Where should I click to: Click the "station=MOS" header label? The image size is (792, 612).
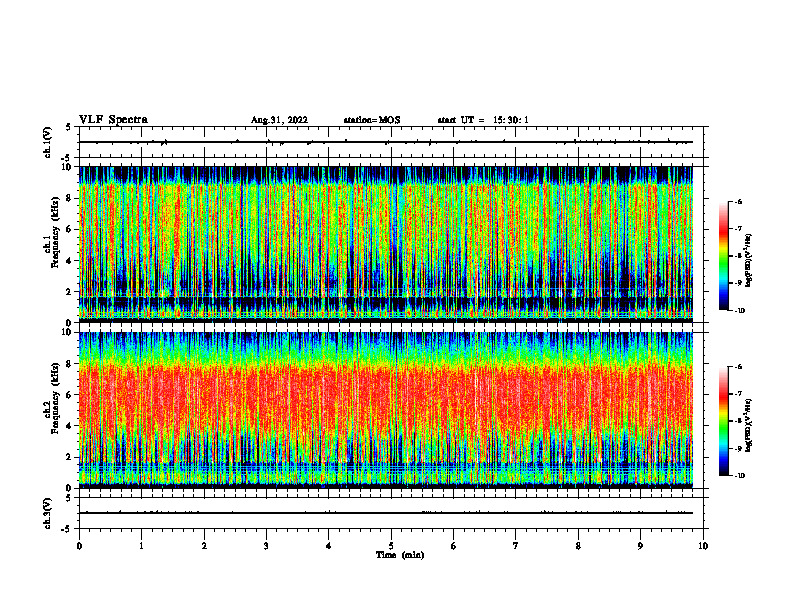click(x=372, y=120)
